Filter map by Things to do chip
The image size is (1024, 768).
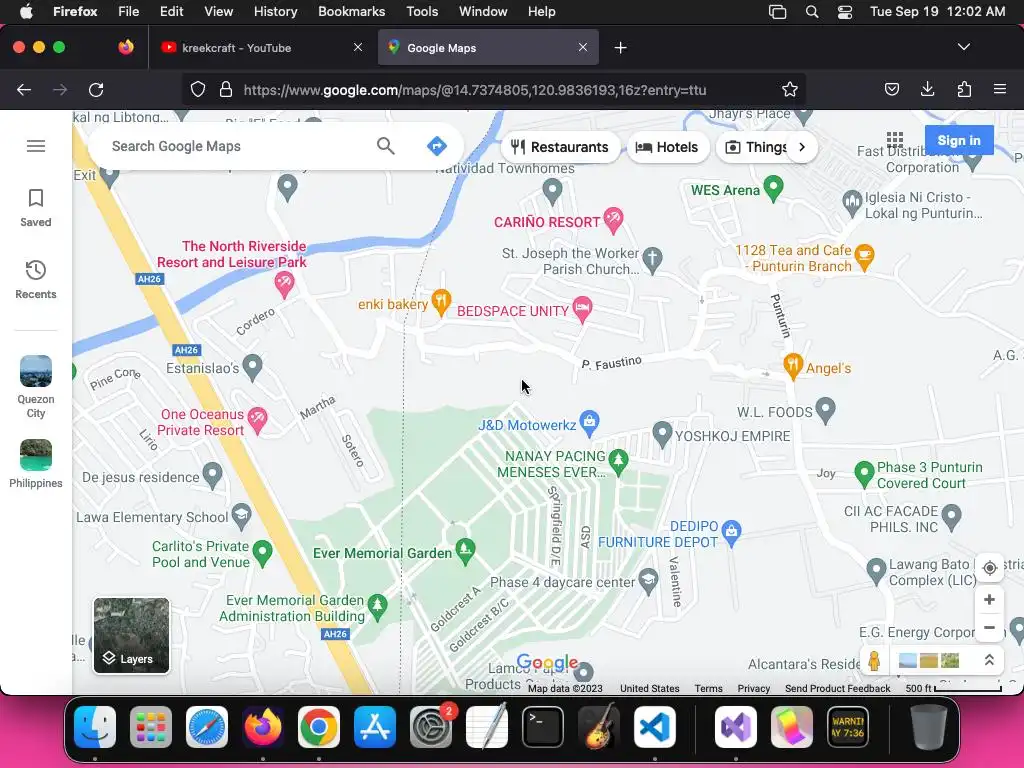(x=758, y=147)
